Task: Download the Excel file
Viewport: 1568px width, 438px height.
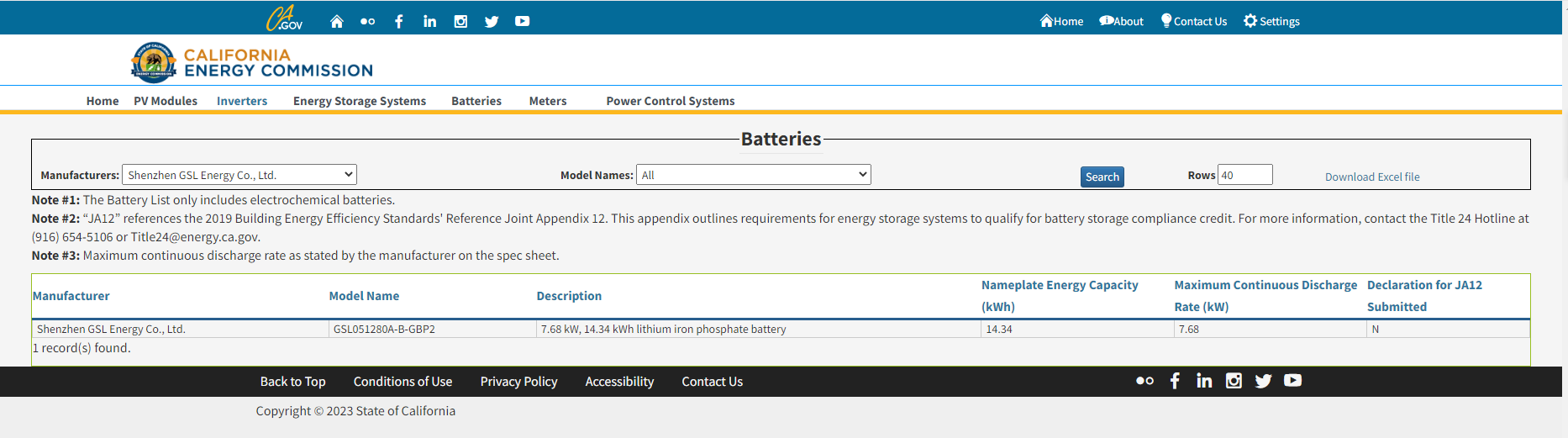Action: point(1371,177)
